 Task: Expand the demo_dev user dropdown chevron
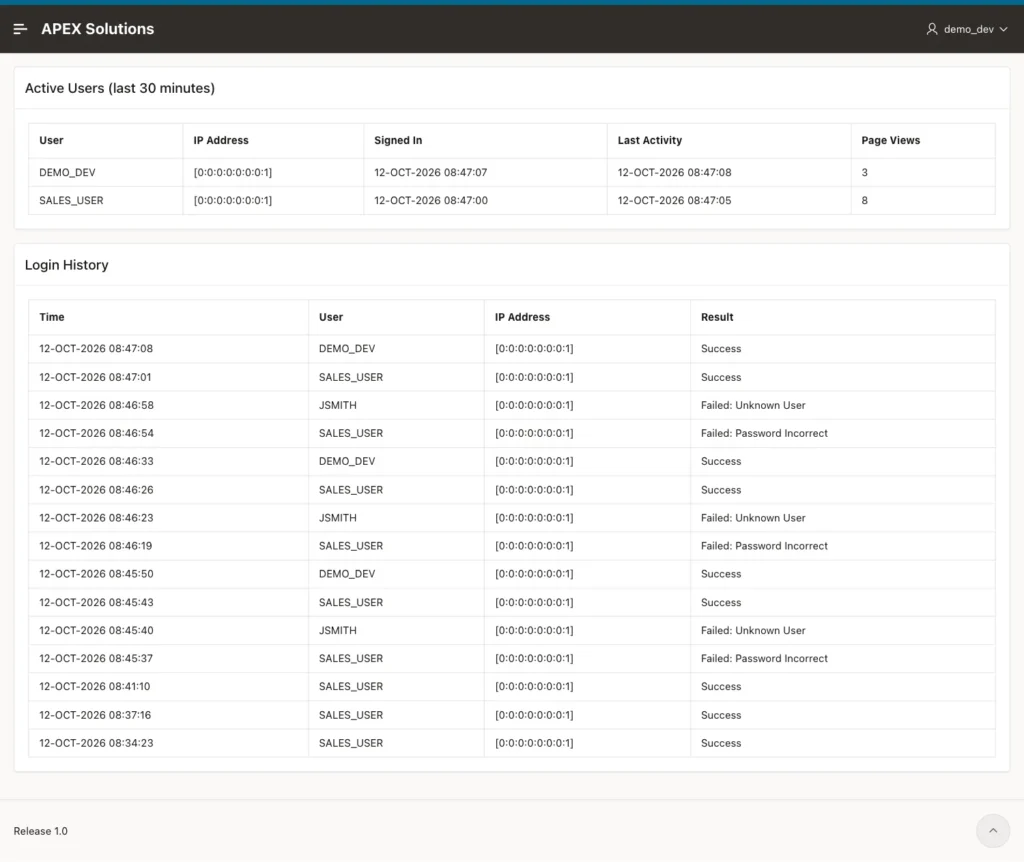point(1004,29)
